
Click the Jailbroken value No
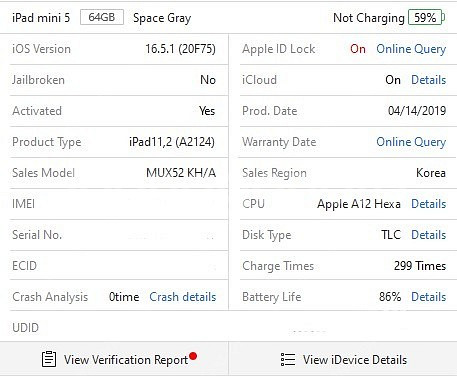(208, 80)
